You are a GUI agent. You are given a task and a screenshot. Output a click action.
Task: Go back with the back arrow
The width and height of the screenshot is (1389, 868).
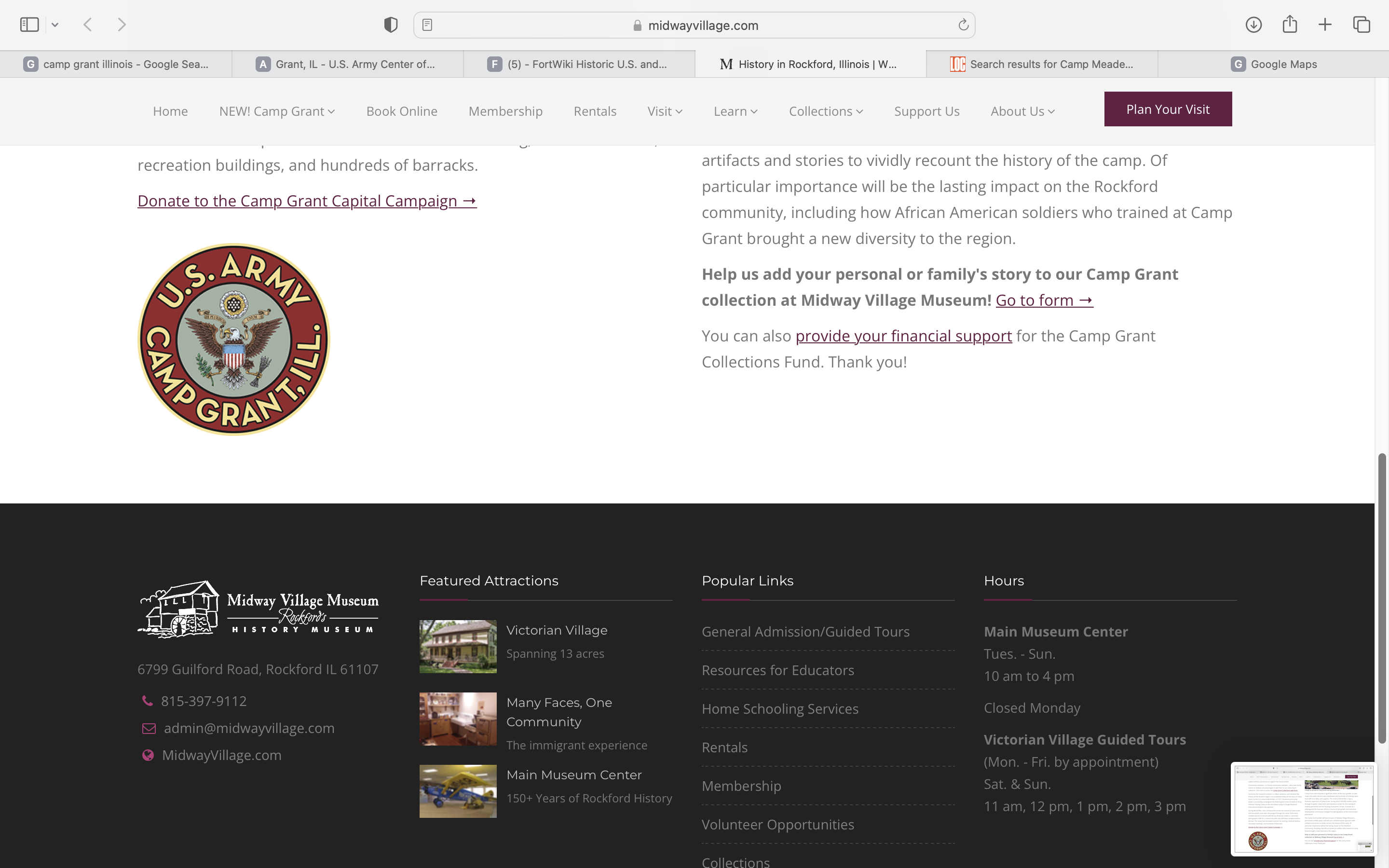[x=88, y=25]
